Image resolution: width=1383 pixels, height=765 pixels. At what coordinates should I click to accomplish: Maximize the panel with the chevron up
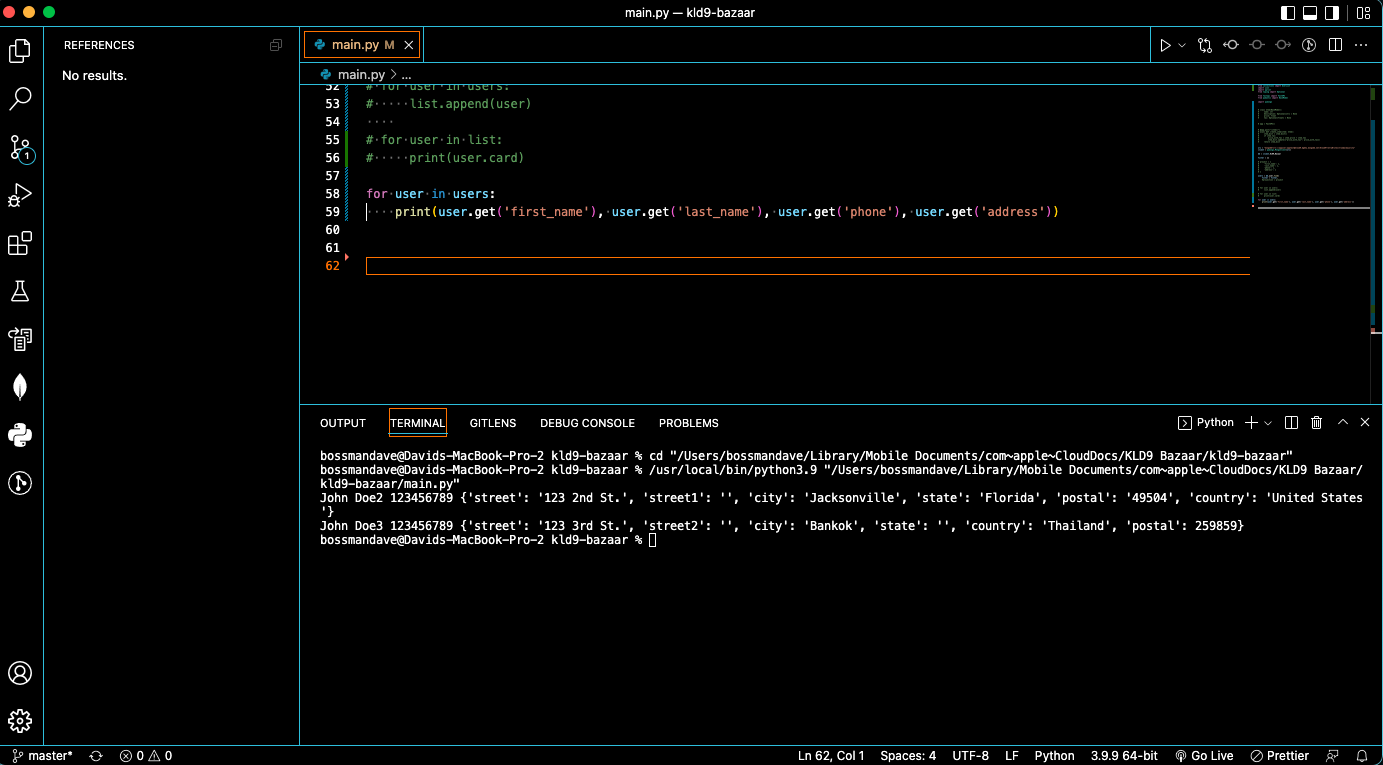pos(1343,423)
